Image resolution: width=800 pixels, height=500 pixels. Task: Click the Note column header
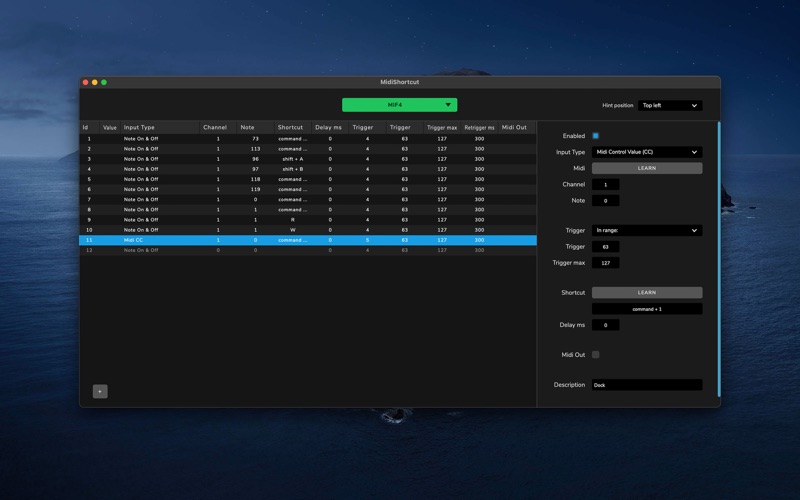(x=255, y=127)
